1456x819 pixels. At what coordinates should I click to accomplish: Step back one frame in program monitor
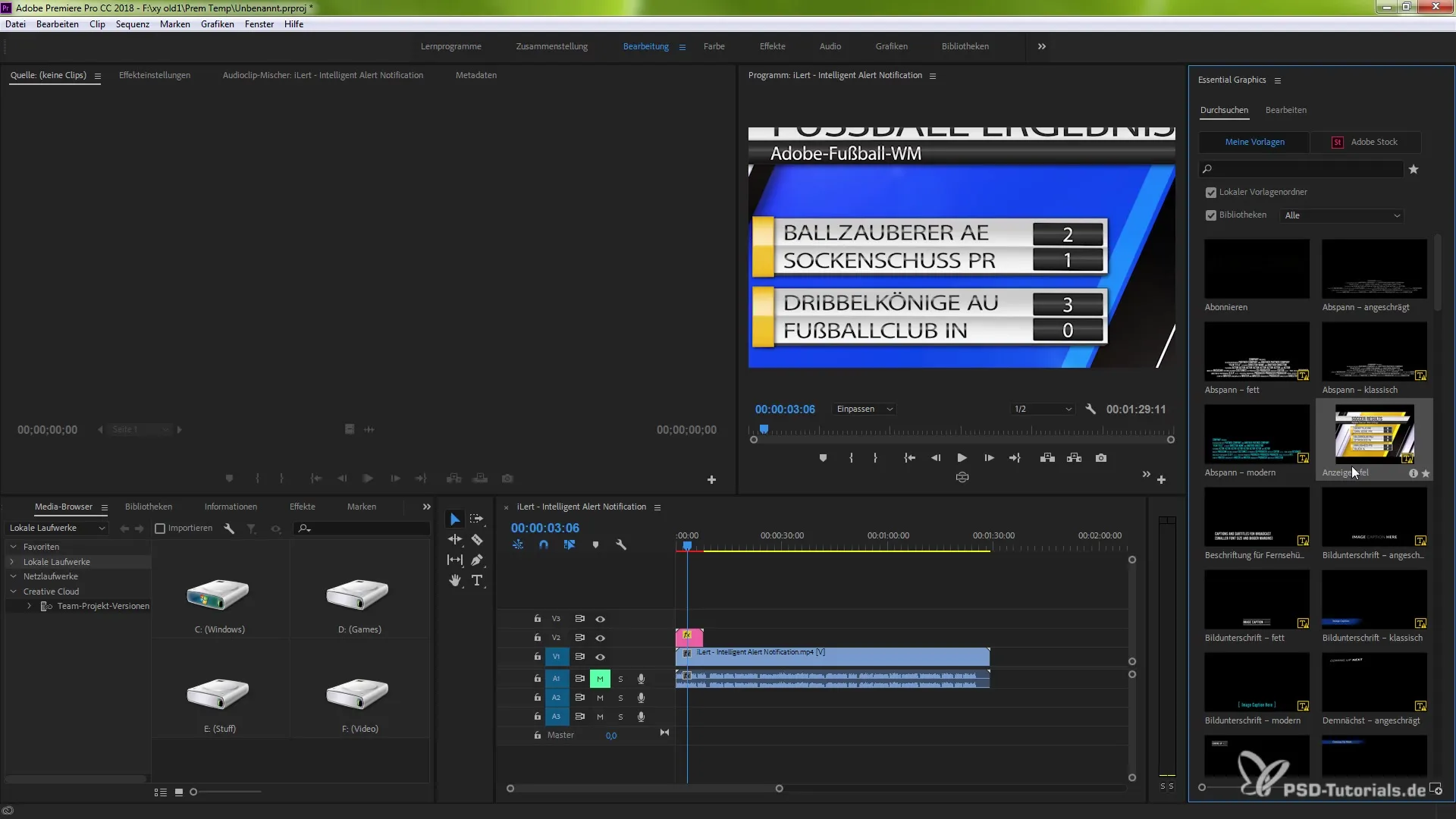(x=936, y=458)
